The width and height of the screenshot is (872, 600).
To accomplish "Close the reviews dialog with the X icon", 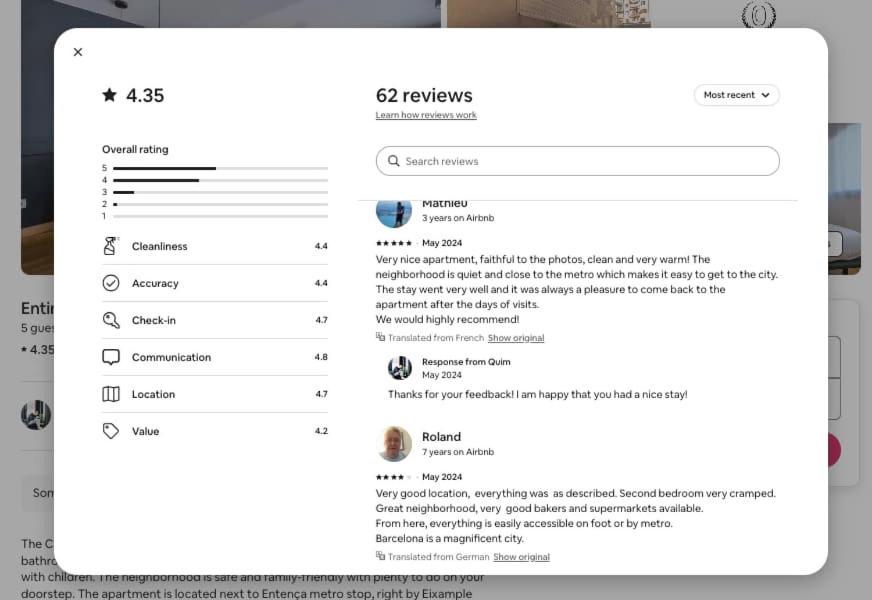I will point(78,52).
